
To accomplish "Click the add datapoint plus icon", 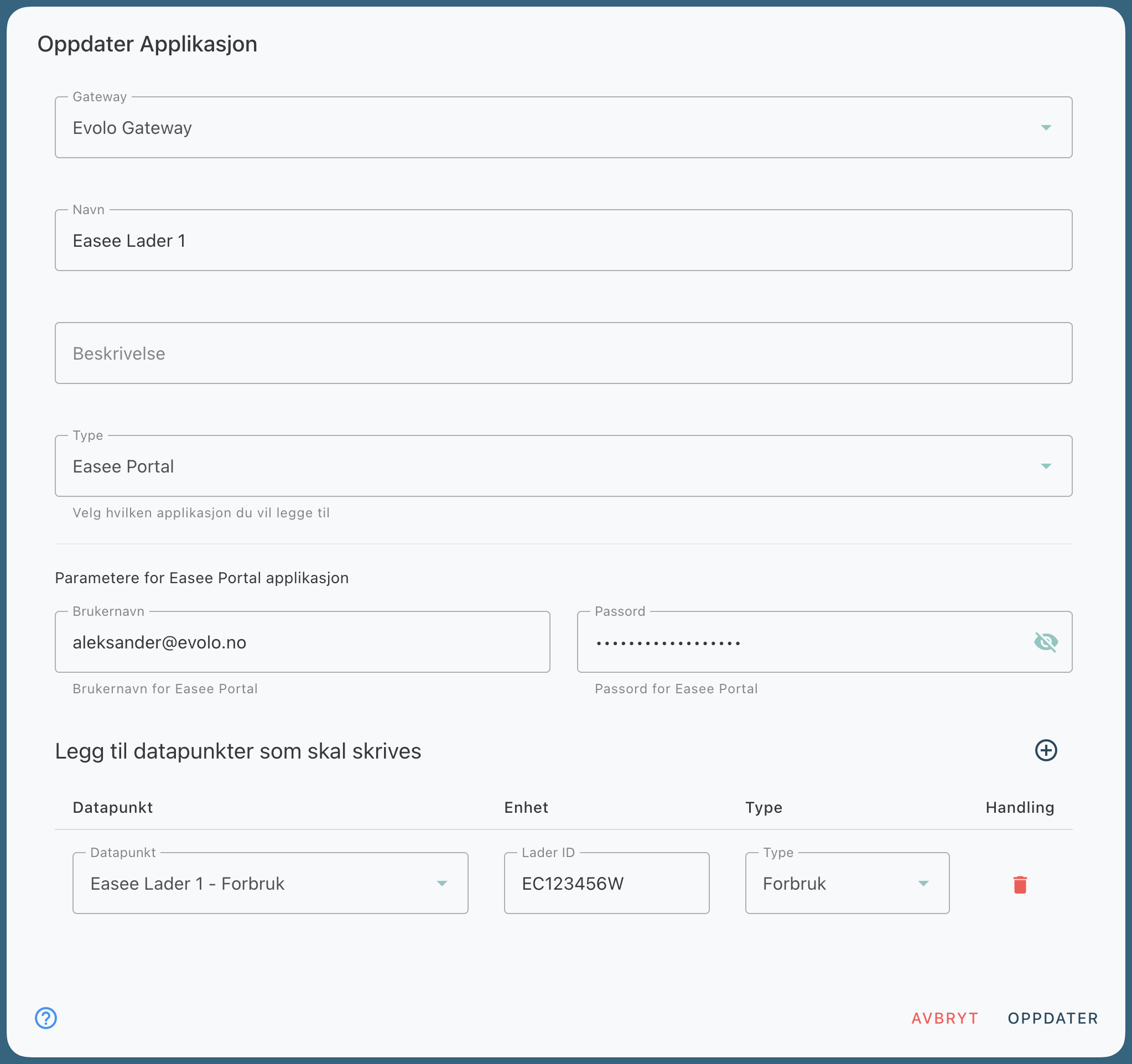I will [x=1046, y=750].
